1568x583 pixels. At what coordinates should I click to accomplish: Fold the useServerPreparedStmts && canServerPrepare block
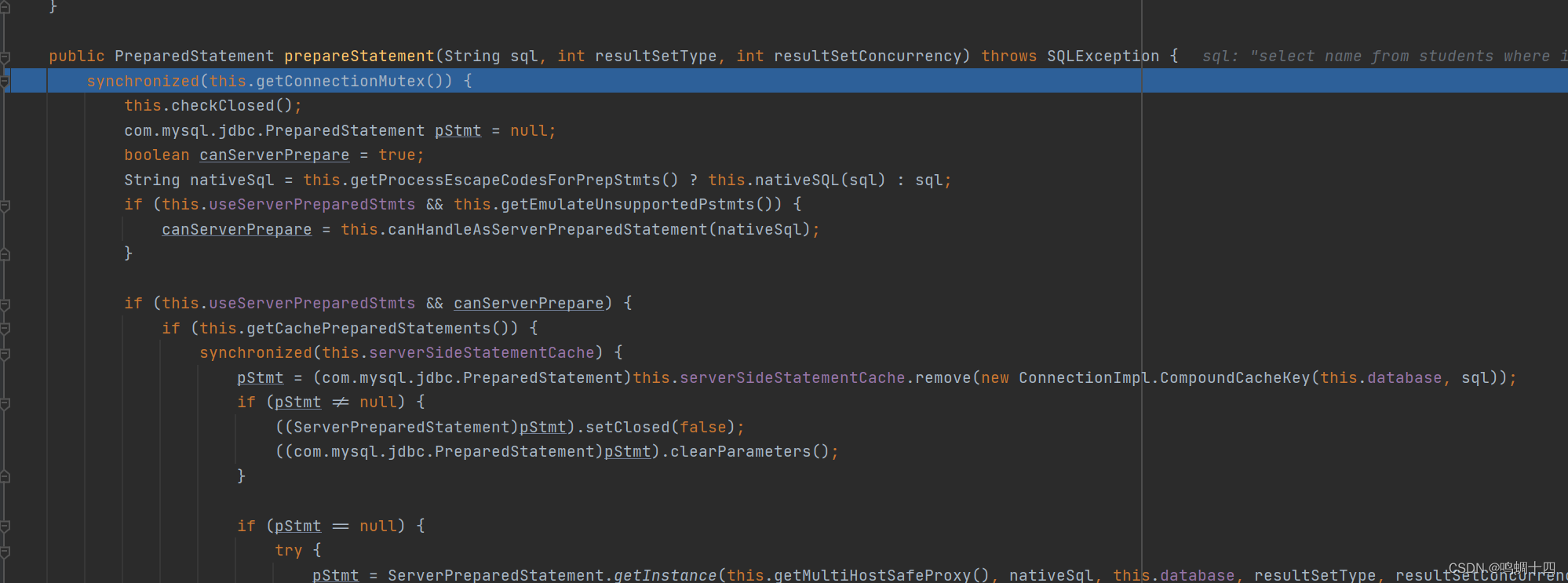click(5, 304)
